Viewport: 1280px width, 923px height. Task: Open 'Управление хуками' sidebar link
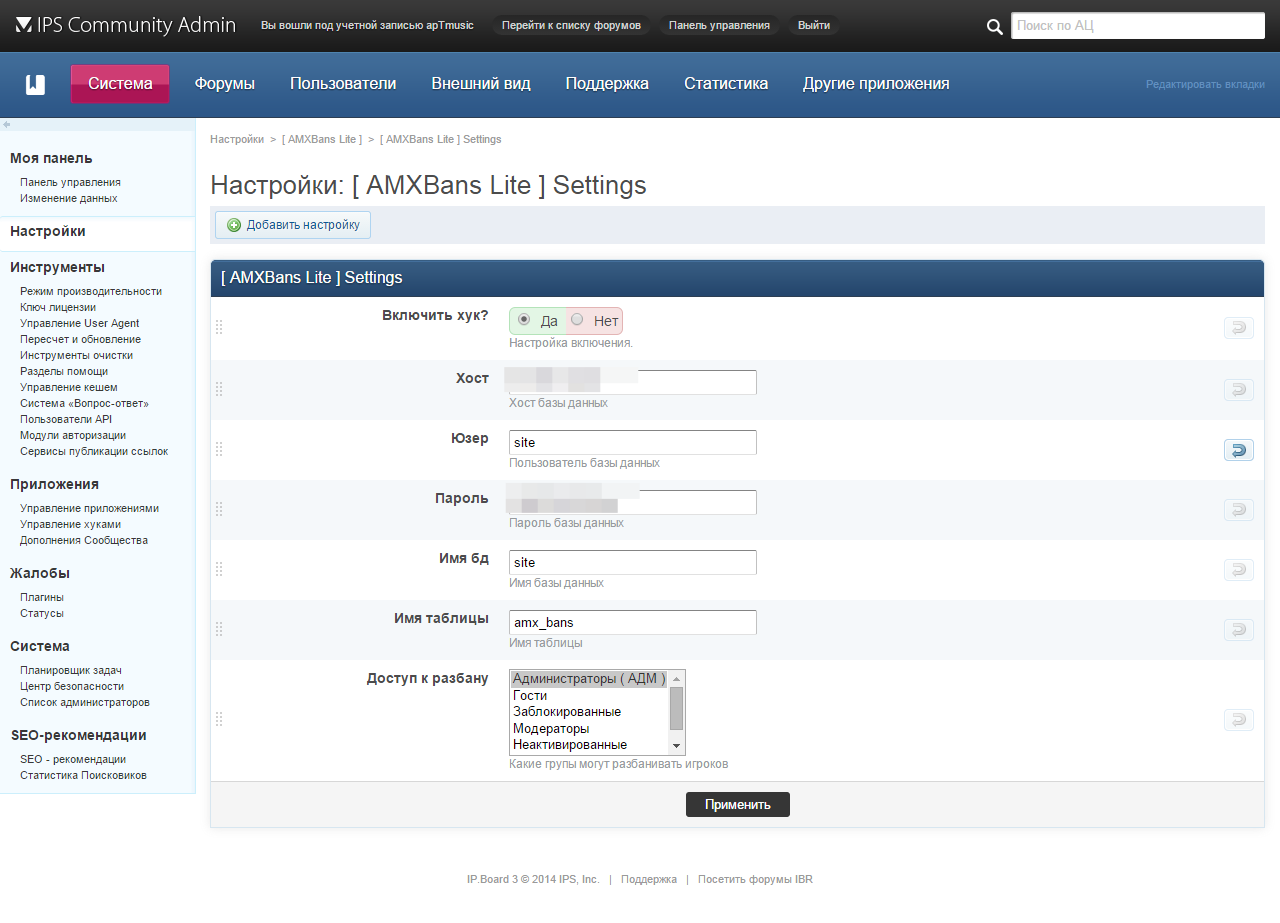click(x=70, y=524)
